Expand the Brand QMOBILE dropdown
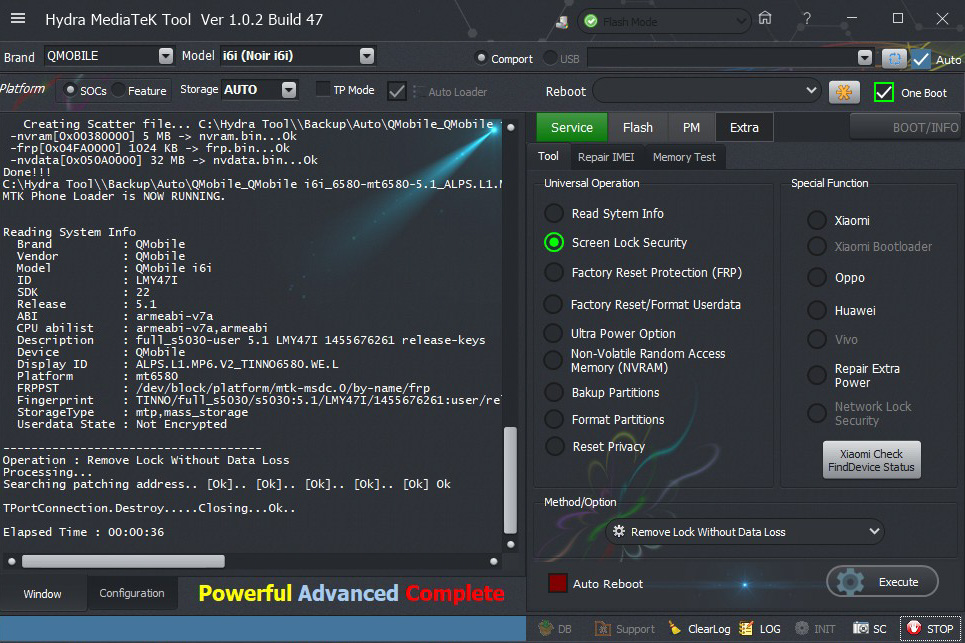Screen dimensions: 965x643 [x=167, y=57]
